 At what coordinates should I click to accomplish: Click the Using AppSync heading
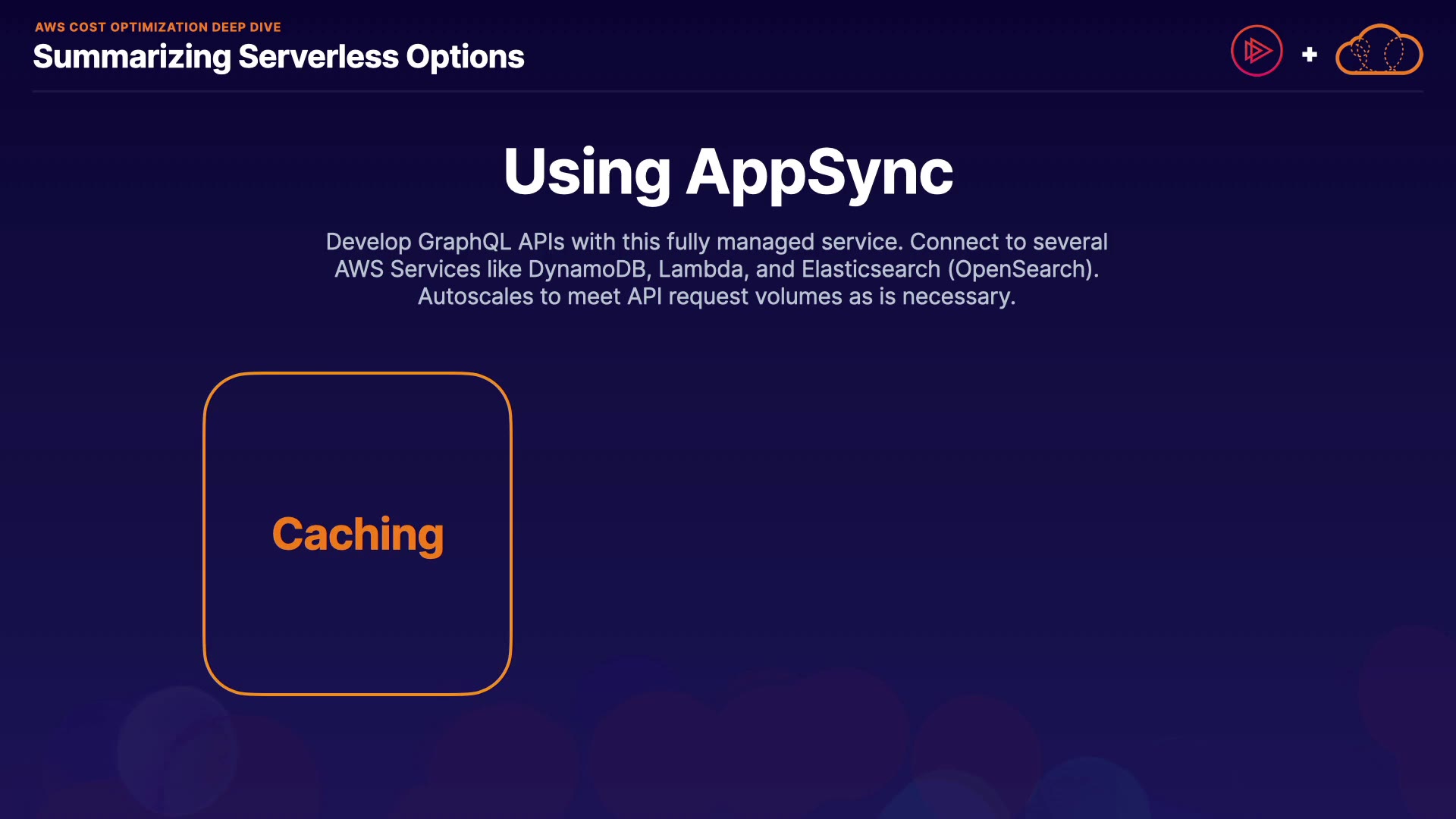tap(728, 172)
